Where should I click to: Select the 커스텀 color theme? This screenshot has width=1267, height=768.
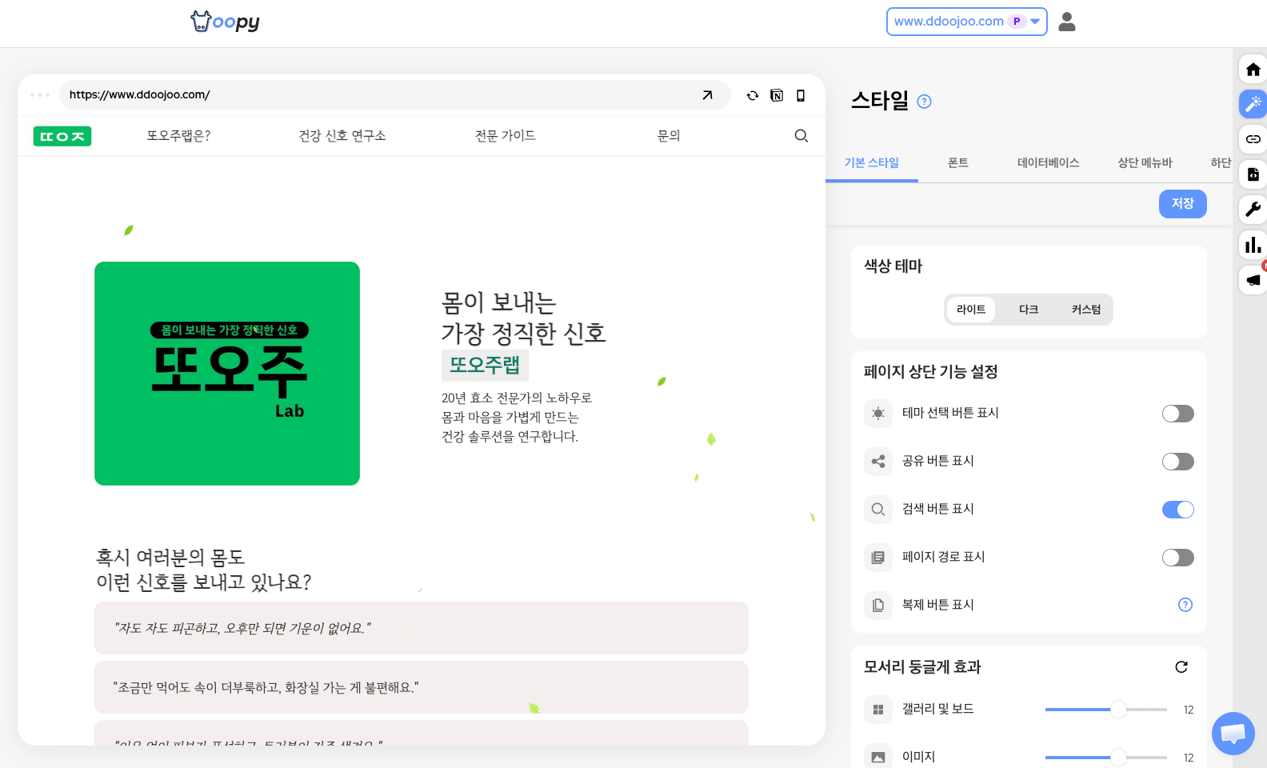[x=1086, y=310]
